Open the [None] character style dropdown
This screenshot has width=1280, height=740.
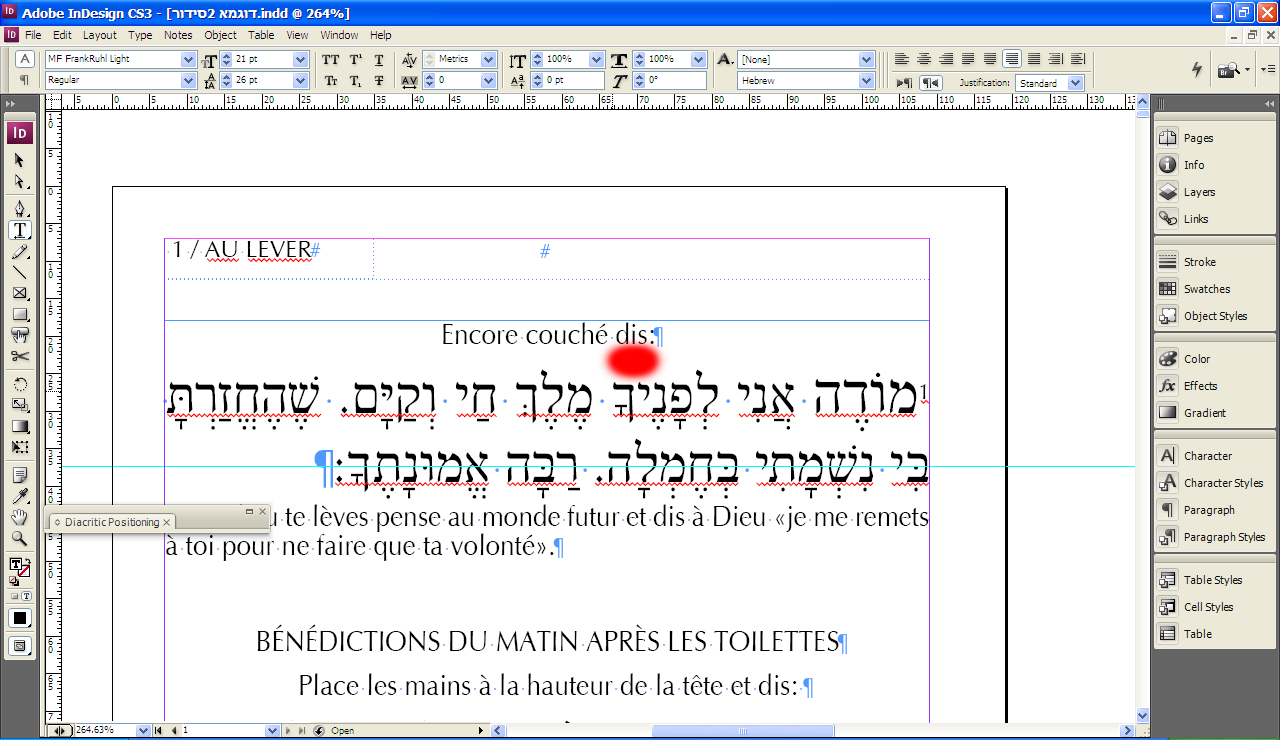(x=867, y=60)
